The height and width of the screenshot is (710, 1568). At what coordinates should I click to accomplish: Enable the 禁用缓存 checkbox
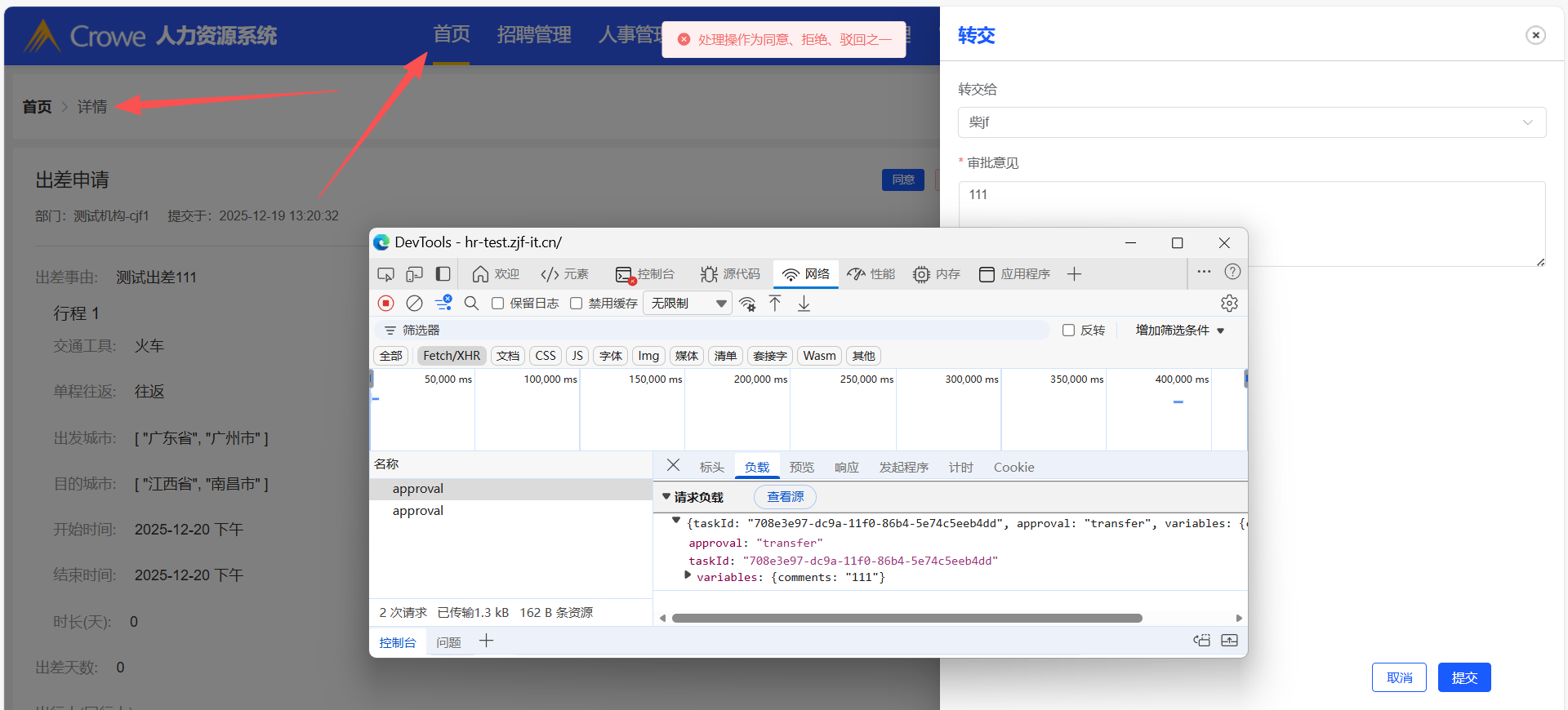[x=577, y=304]
